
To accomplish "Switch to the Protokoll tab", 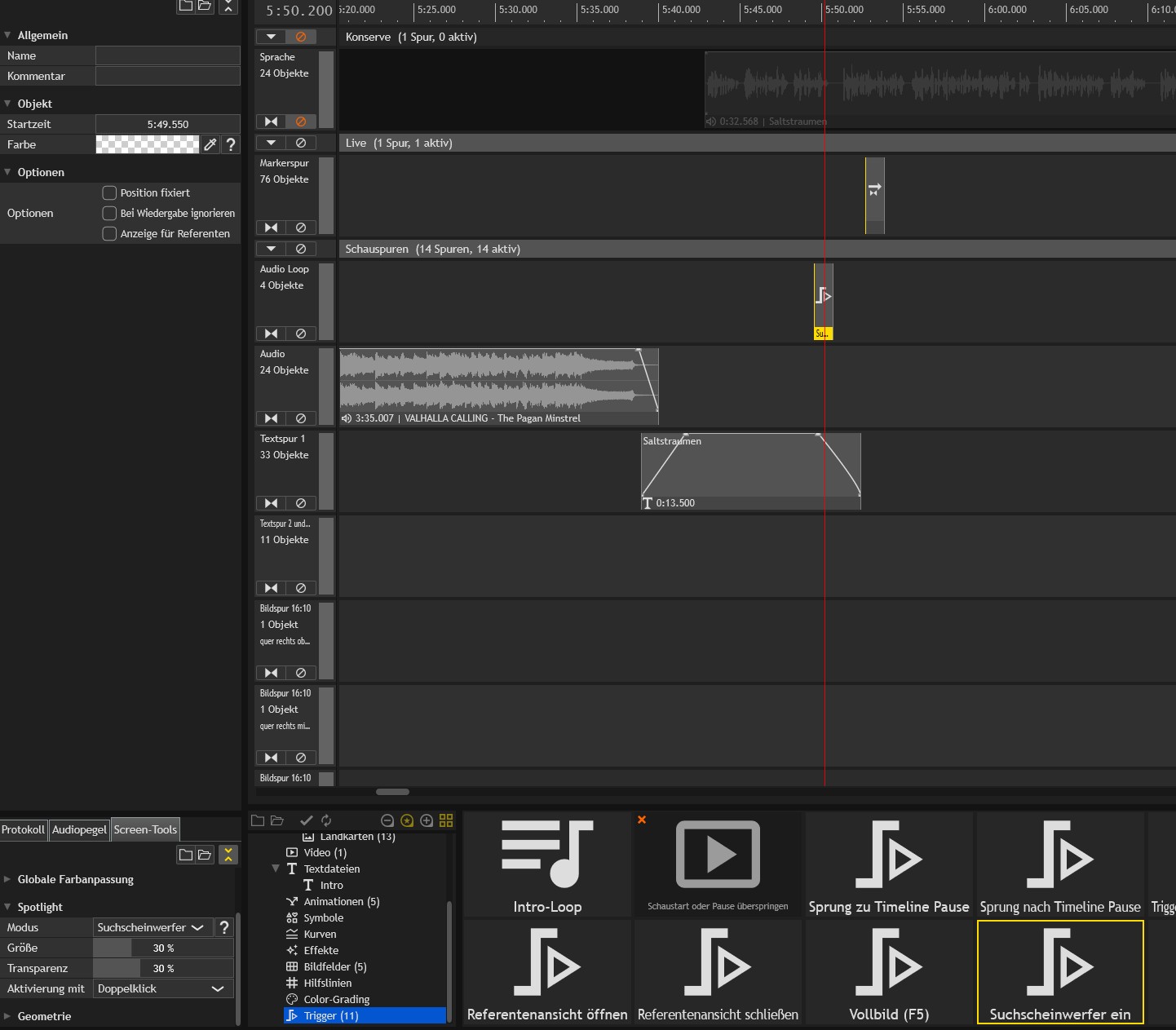I will (24, 829).
